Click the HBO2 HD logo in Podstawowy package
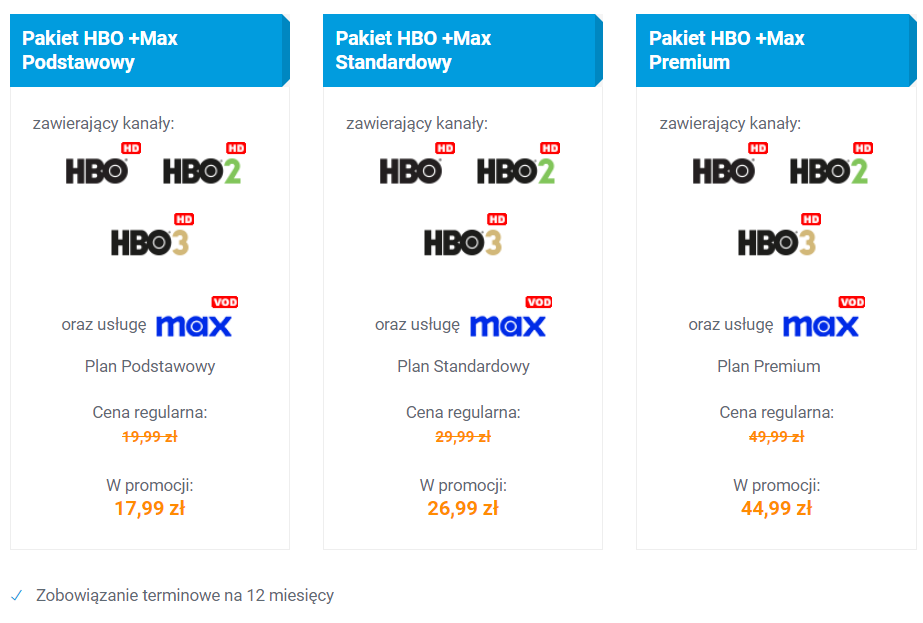 click(x=204, y=164)
